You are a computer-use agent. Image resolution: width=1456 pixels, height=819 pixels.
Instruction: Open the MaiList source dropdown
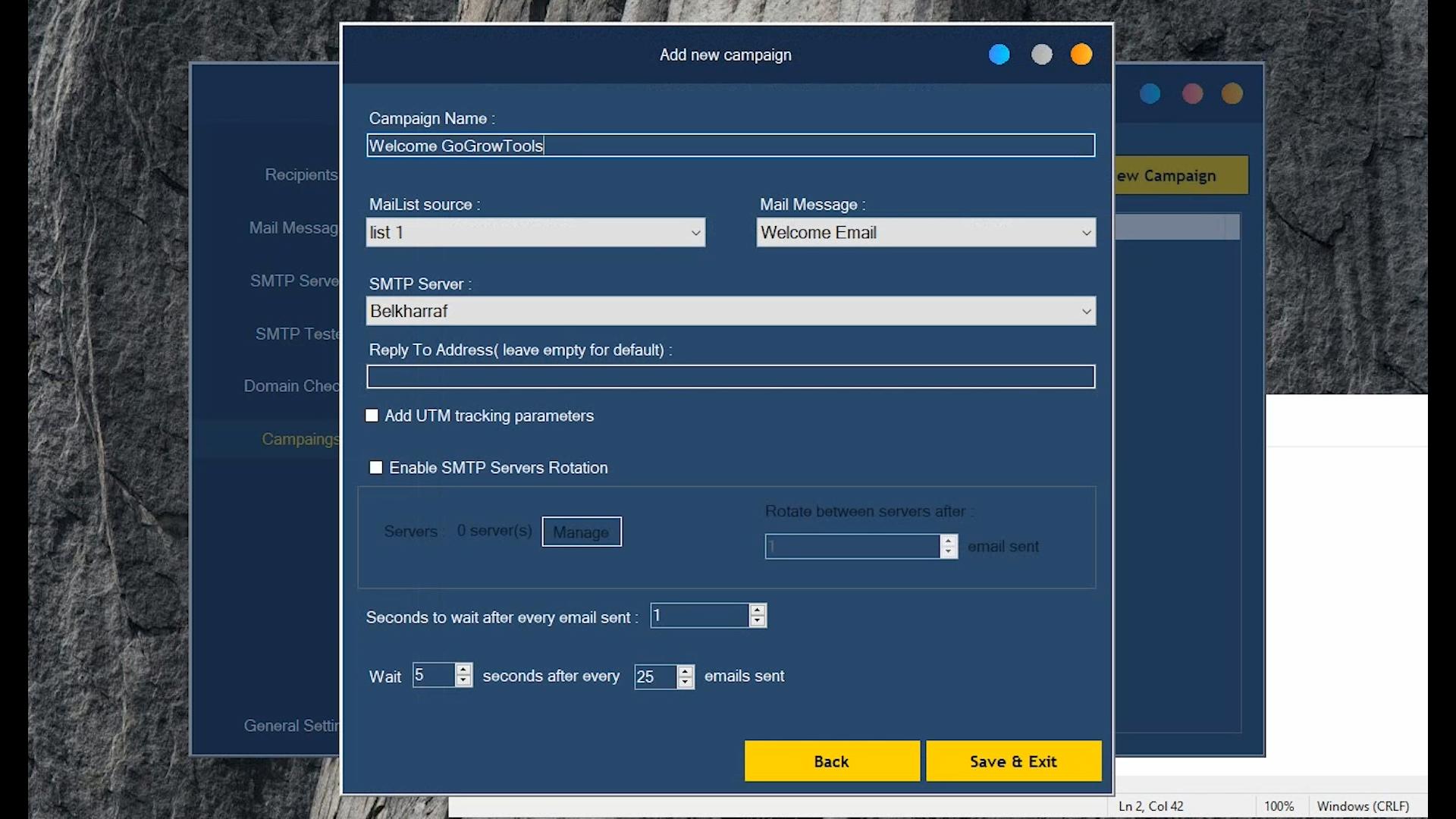696,232
